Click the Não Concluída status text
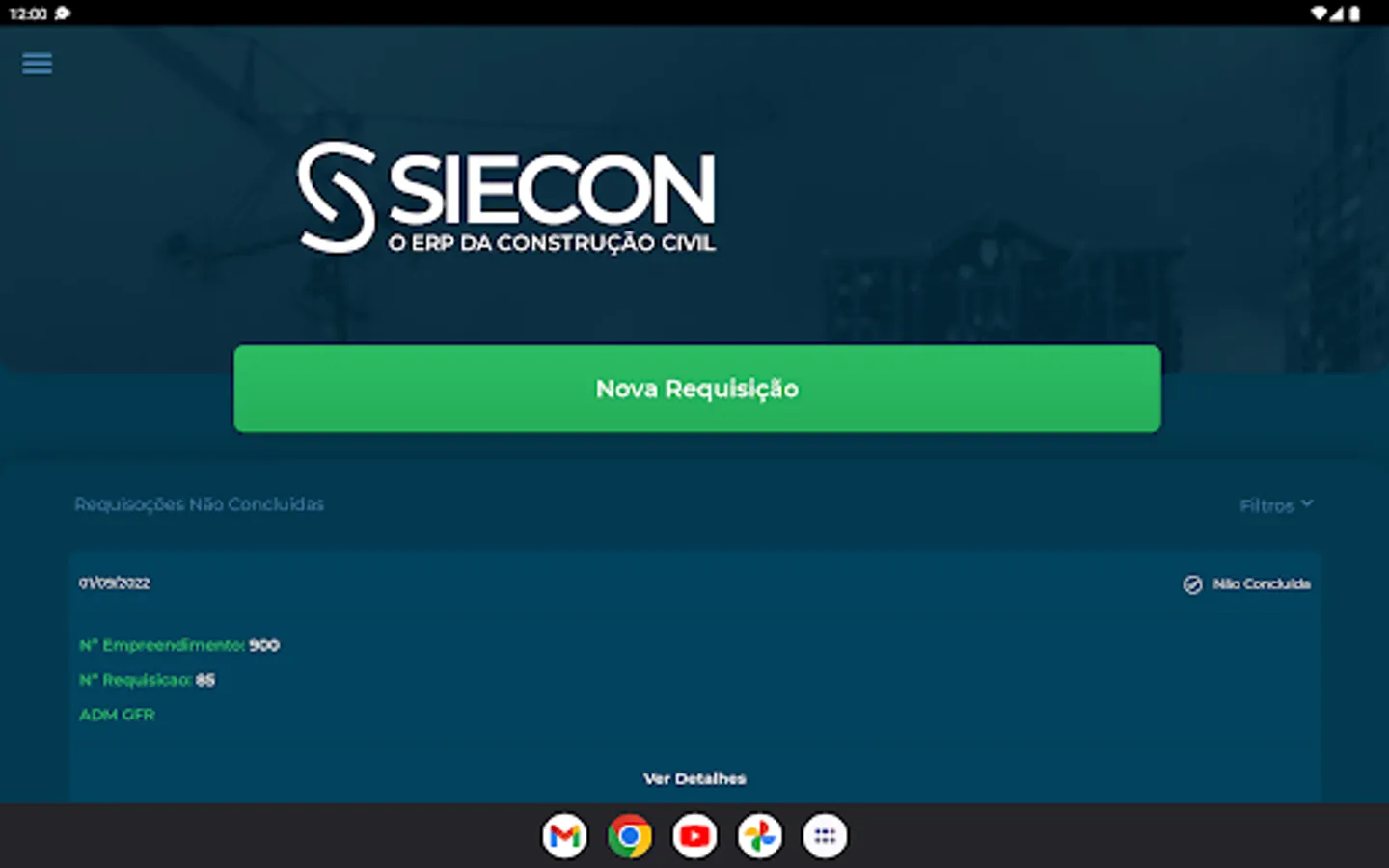1389x868 pixels. point(1261,584)
